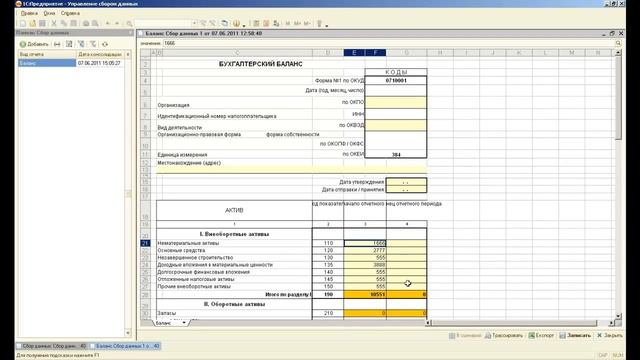Viewport: 640px width, 360px height.
Task: Open the Окна menu
Action: tap(49, 13)
